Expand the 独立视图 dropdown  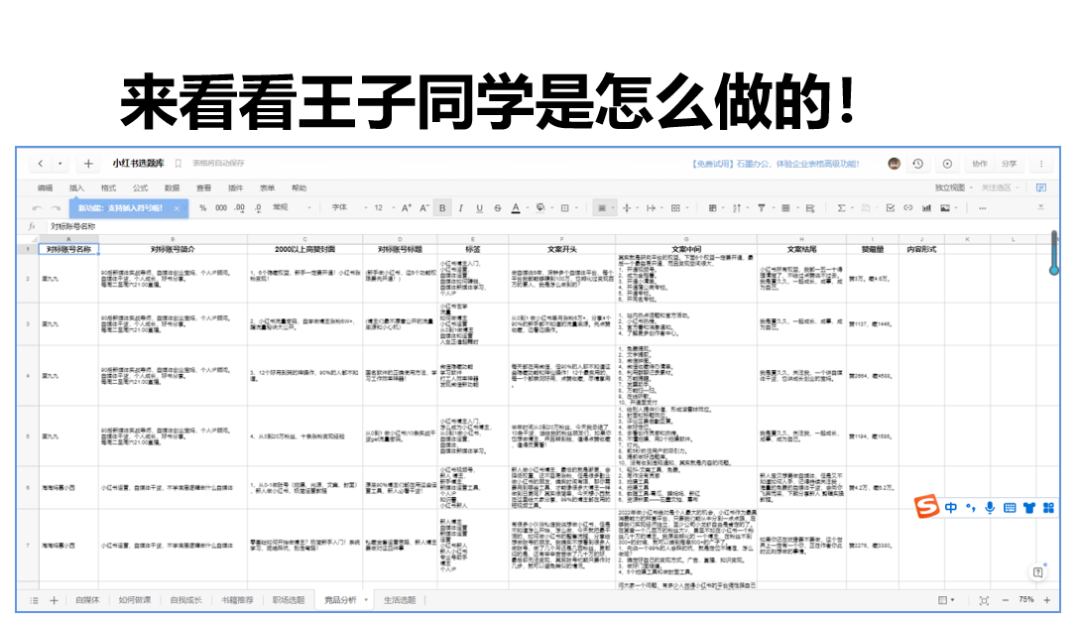pos(953,187)
